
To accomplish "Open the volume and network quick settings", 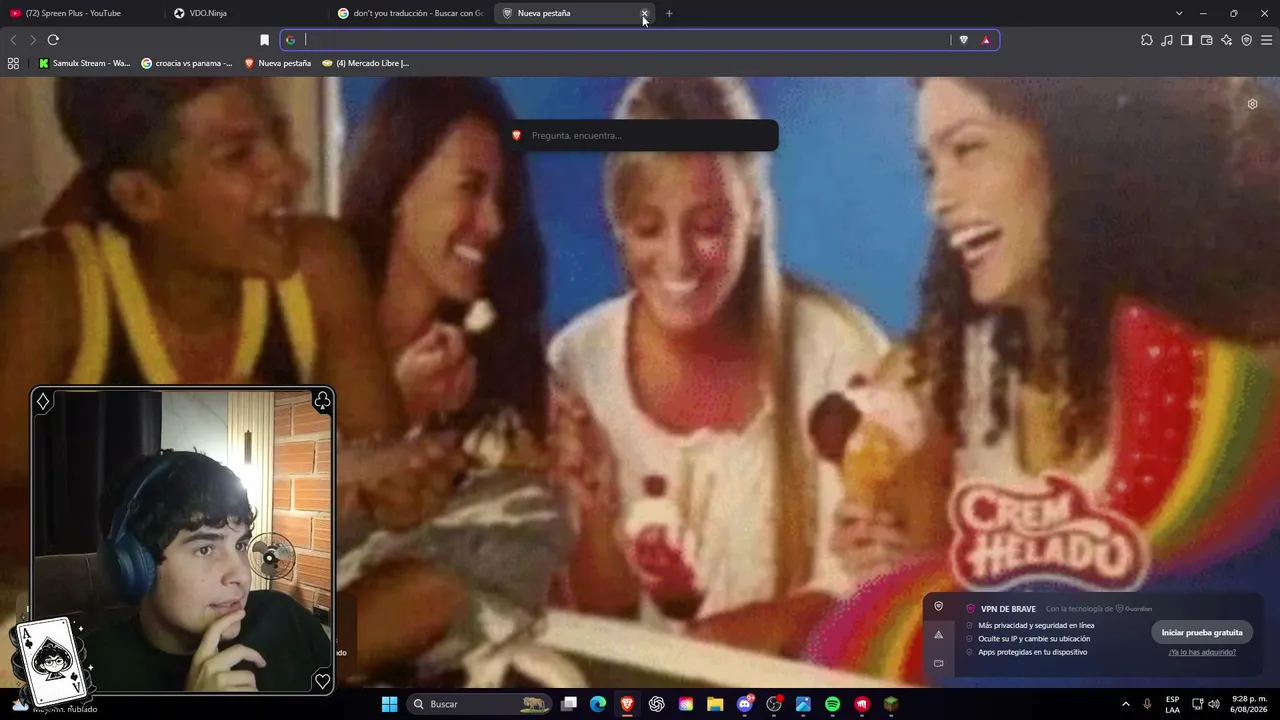I will 1205,704.
